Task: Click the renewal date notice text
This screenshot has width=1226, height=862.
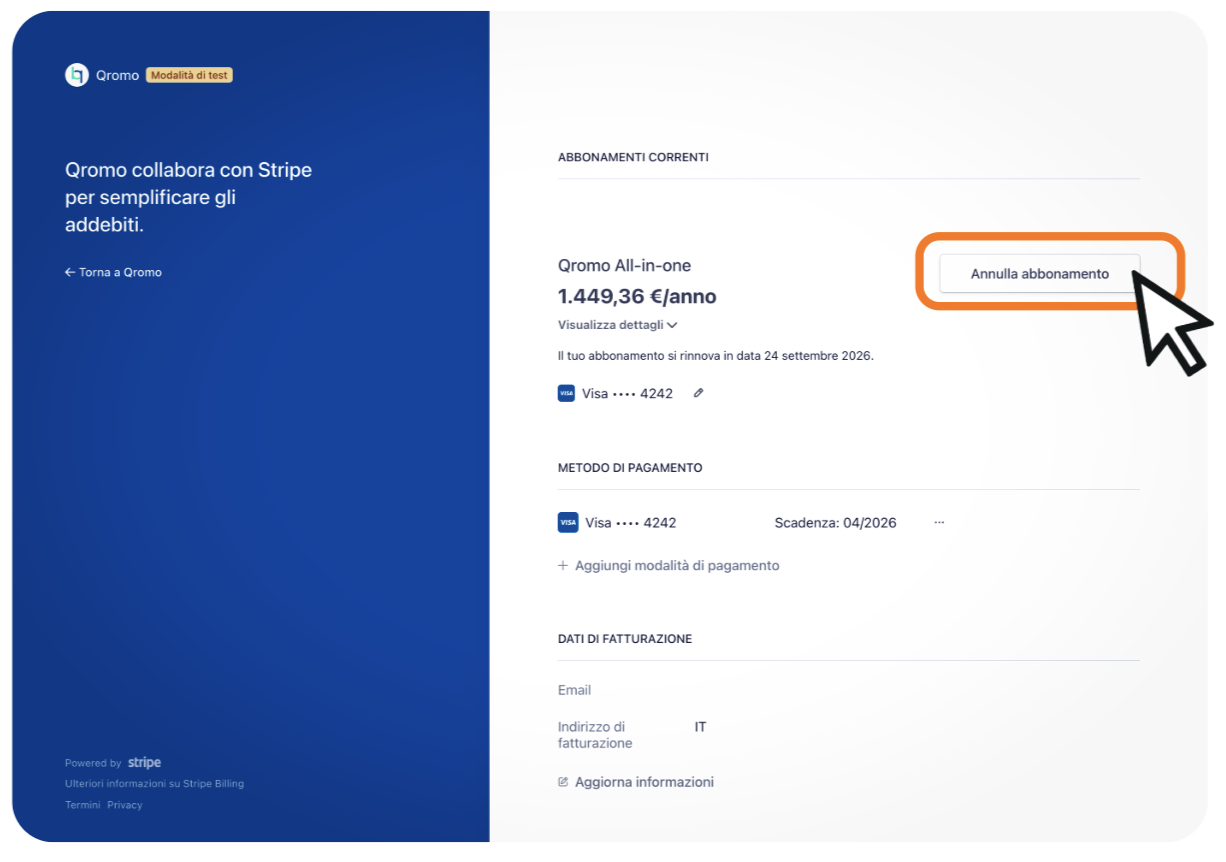Action: click(716, 355)
